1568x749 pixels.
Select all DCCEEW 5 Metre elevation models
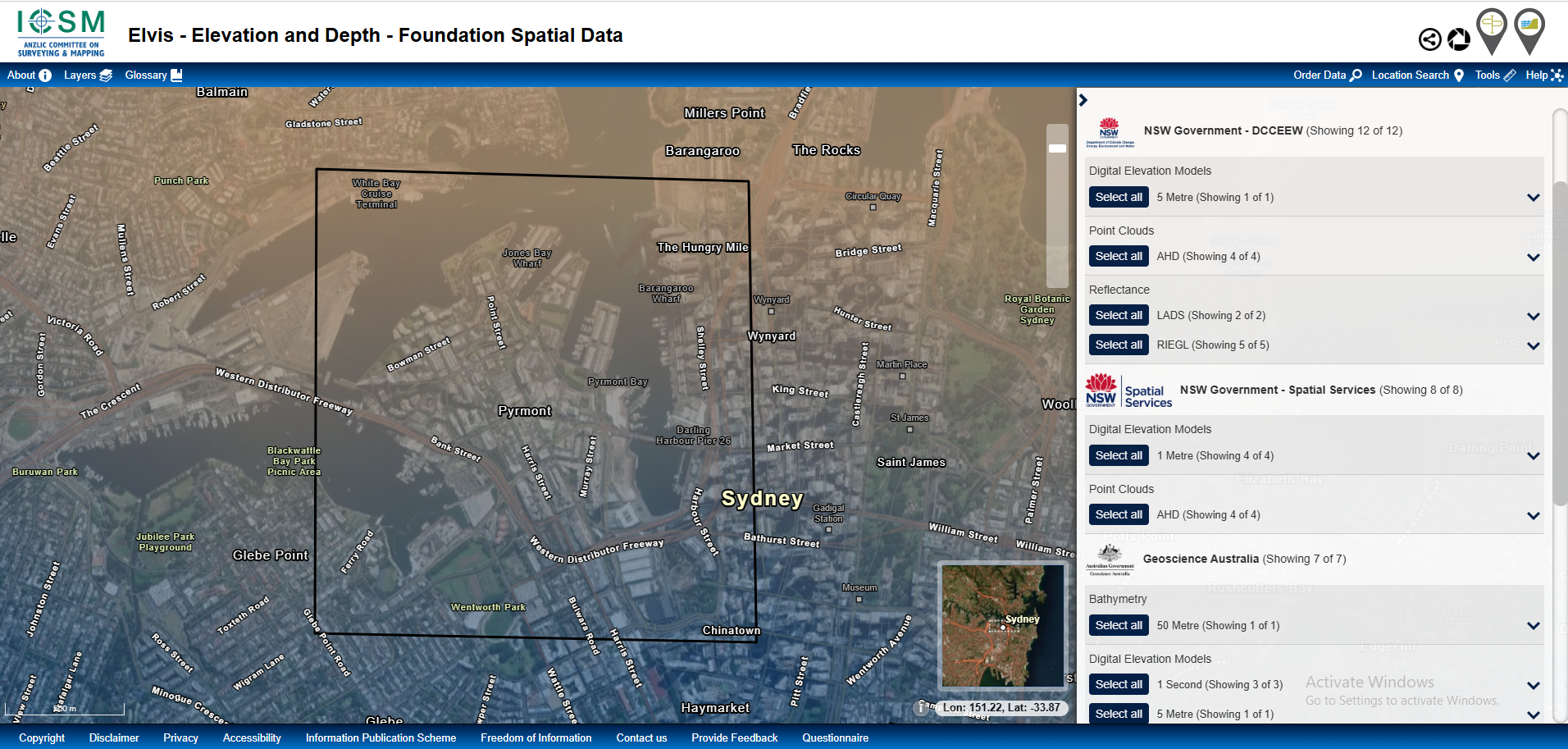coord(1119,197)
